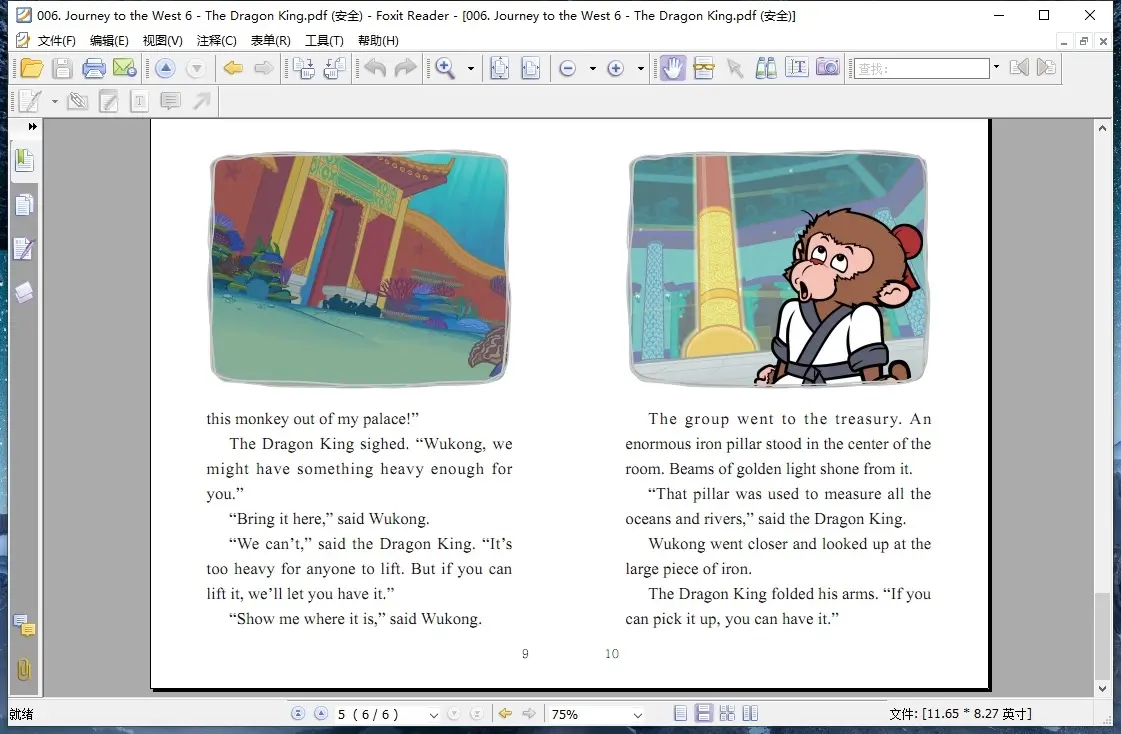
Task: Click the zoom out minus button
Action: [x=567, y=68]
